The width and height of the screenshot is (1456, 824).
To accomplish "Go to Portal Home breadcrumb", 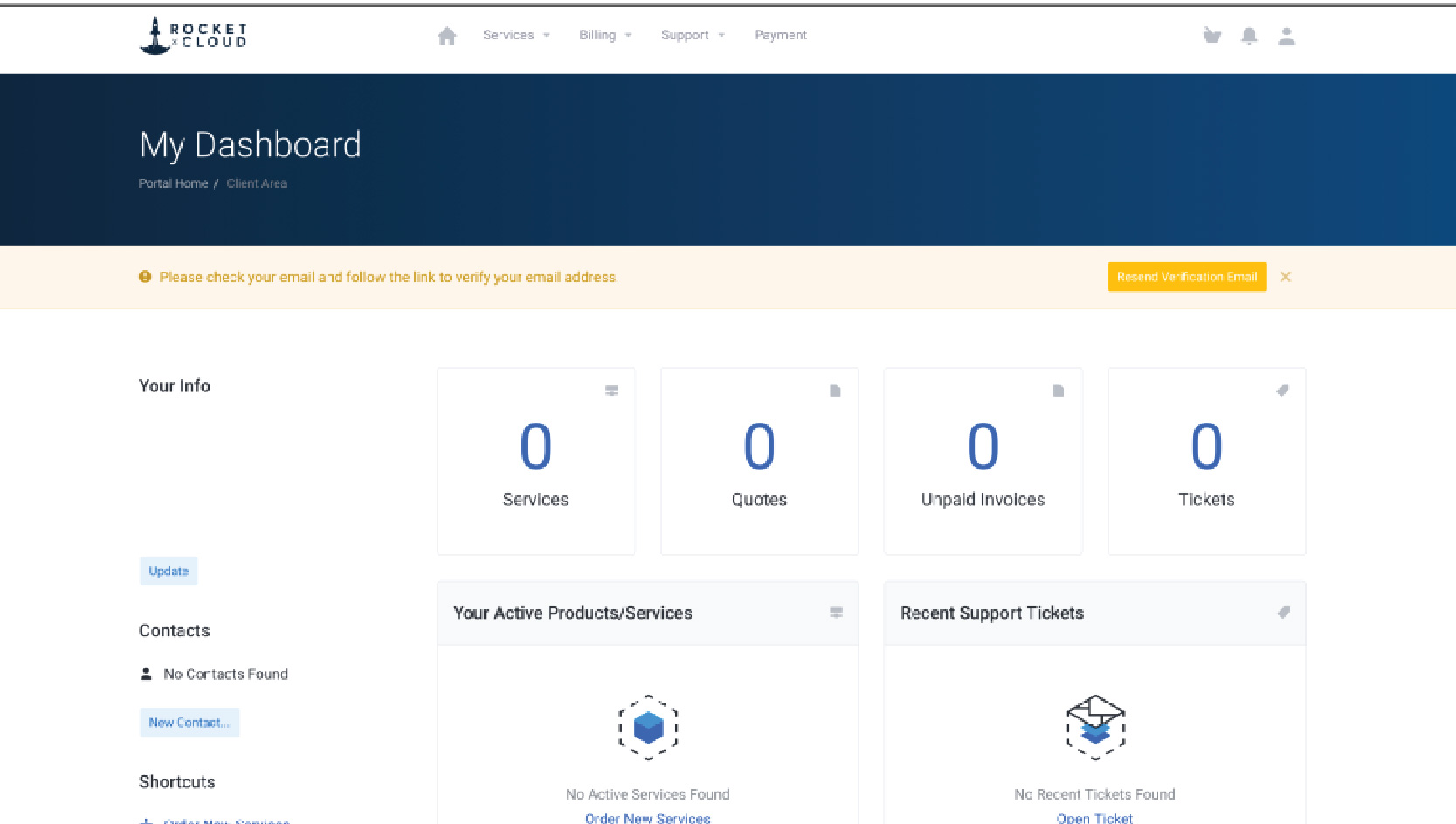I will point(173,183).
